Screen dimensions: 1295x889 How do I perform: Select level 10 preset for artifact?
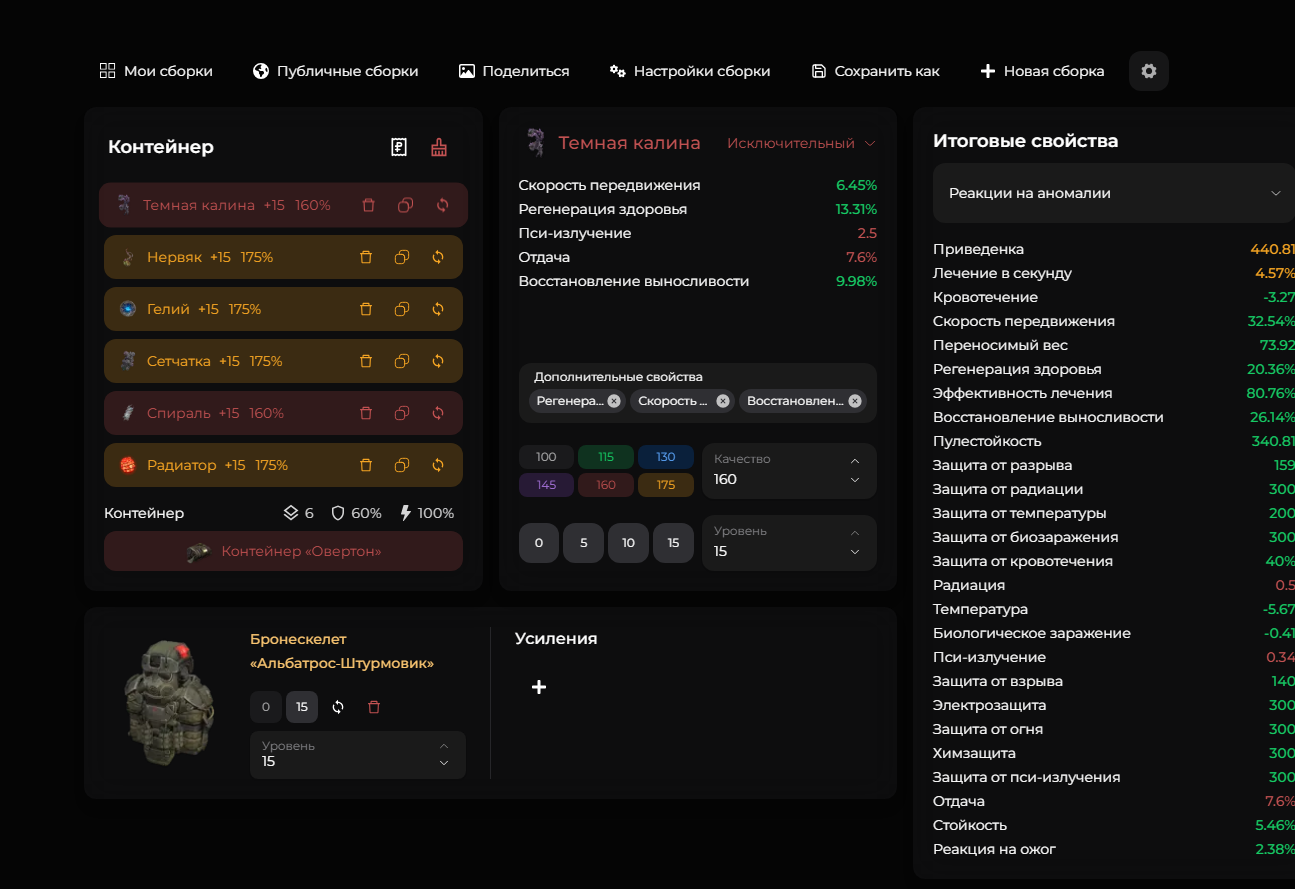(628, 543)
